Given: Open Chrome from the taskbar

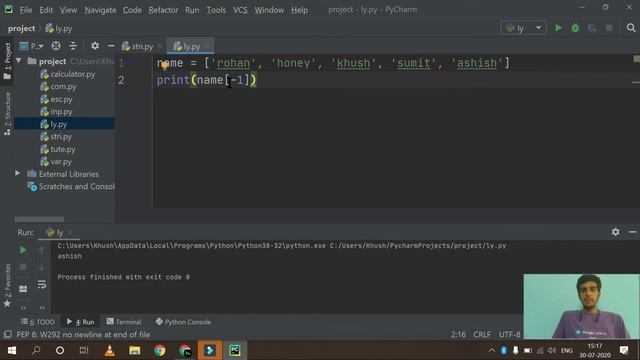Looking at the screenshot, I should pos(160,350).
